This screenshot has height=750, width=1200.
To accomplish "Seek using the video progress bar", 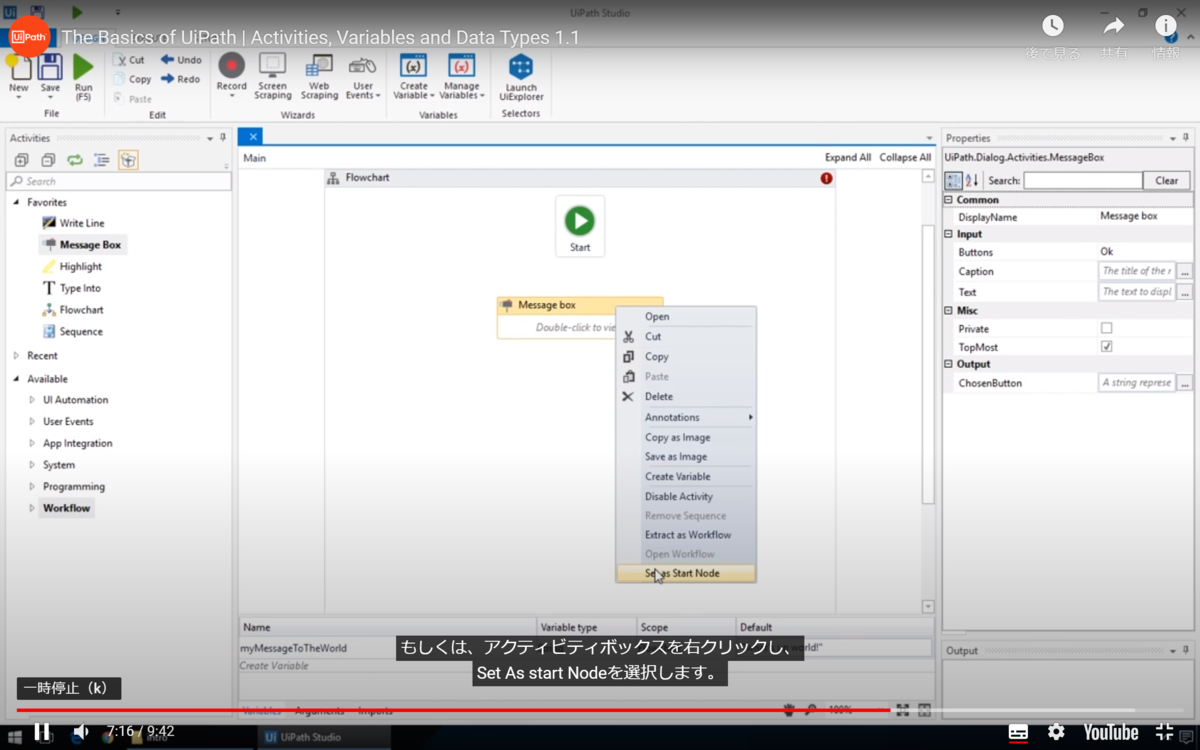I will pos(600,710).
